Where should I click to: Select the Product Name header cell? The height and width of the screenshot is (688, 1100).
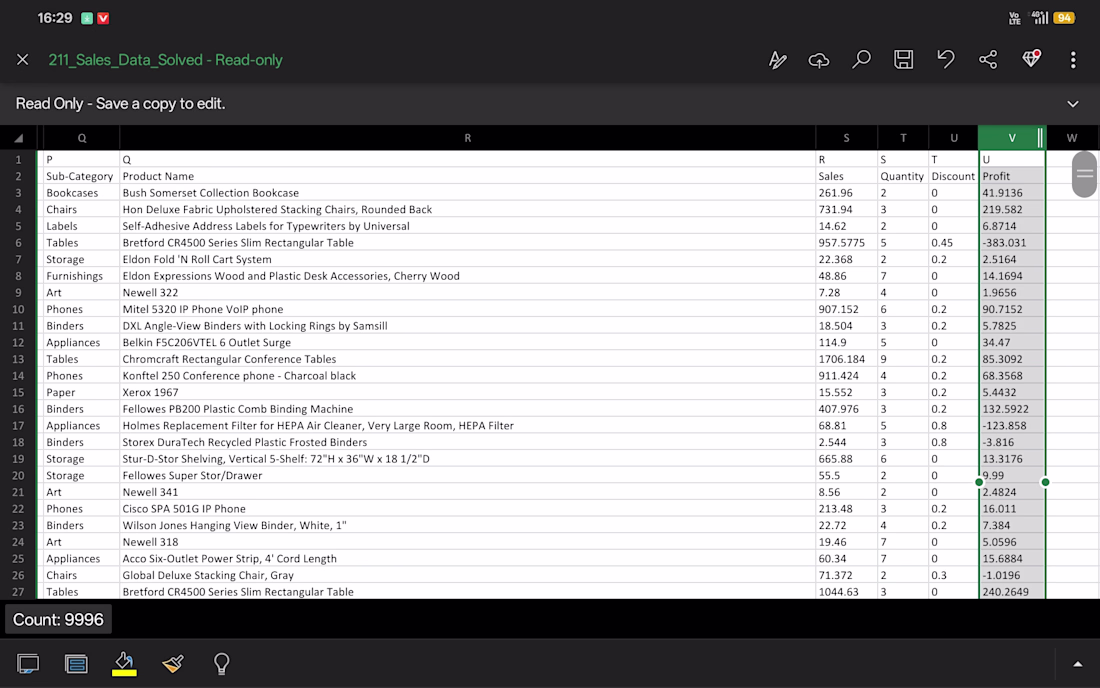(468, 176)
